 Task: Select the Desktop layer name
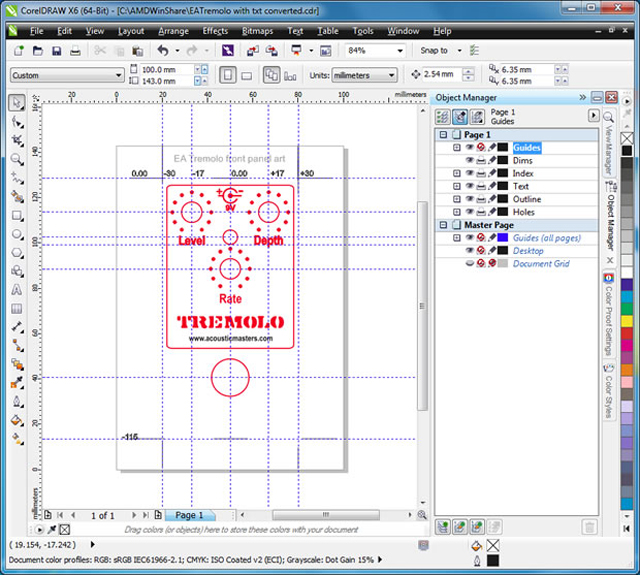(x=528, y=251)
